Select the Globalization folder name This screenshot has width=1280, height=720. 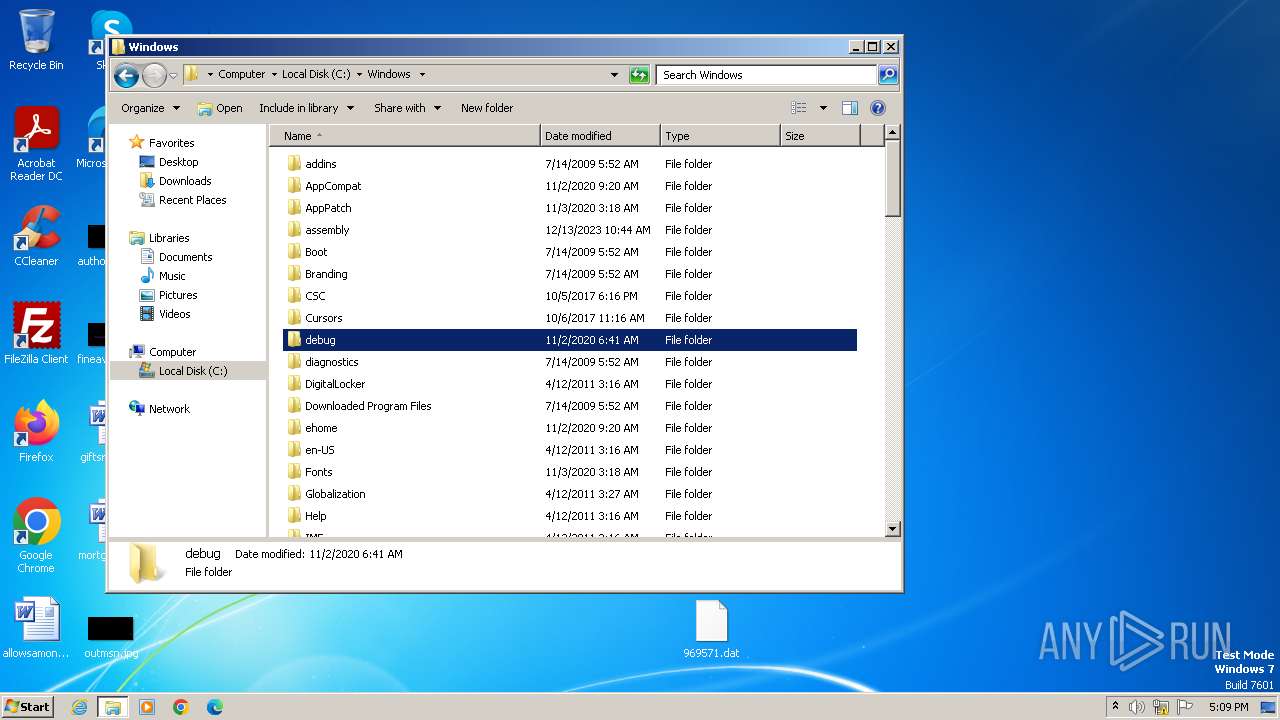335,494
